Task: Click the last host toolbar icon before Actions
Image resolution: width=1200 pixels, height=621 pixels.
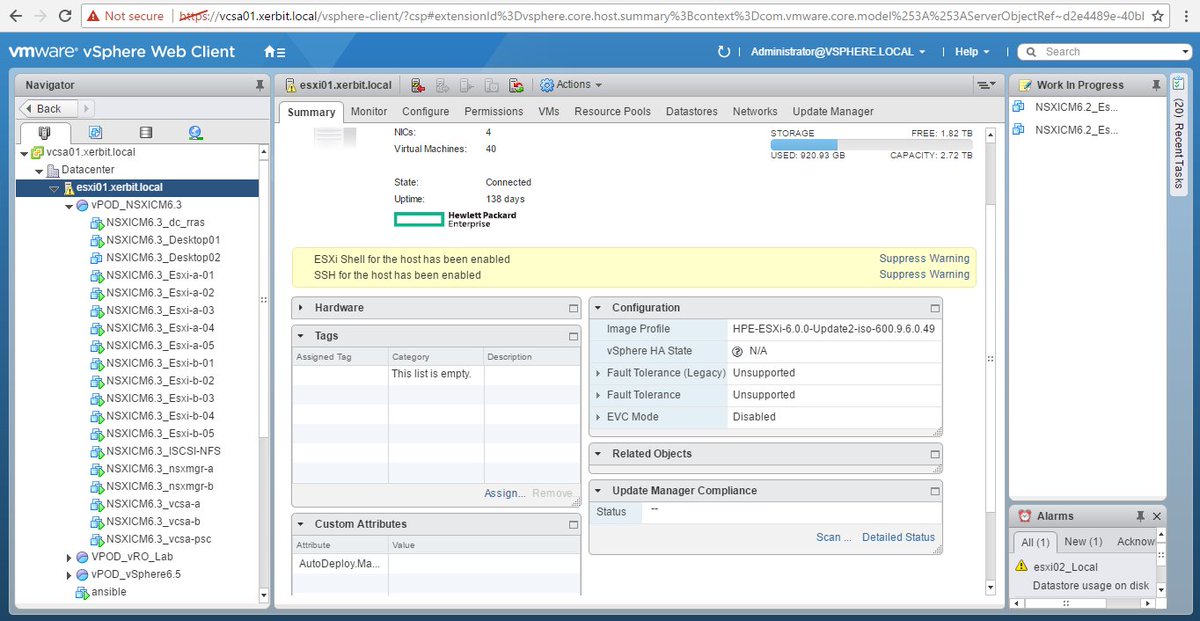Action: 516,85
